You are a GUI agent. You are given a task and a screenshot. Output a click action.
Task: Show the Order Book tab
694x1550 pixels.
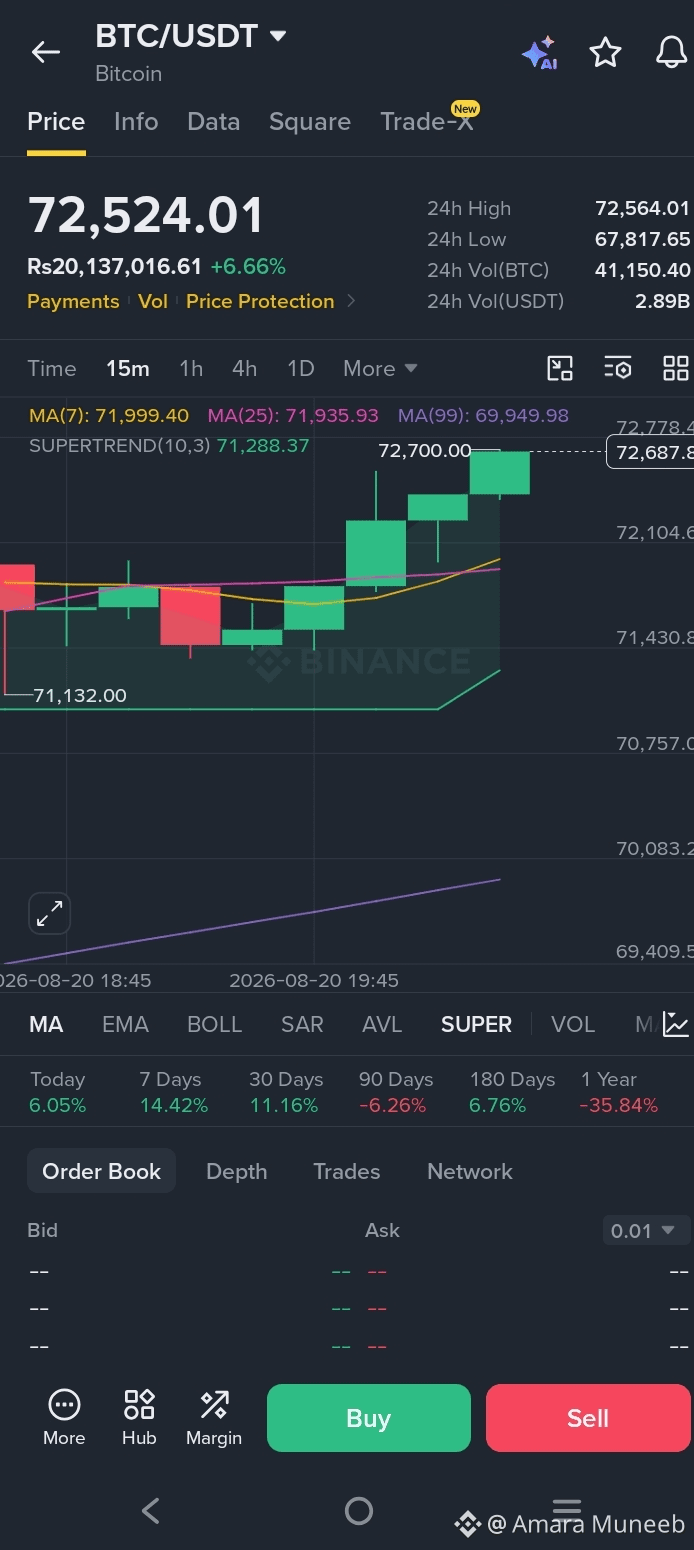click(101, 1171)
